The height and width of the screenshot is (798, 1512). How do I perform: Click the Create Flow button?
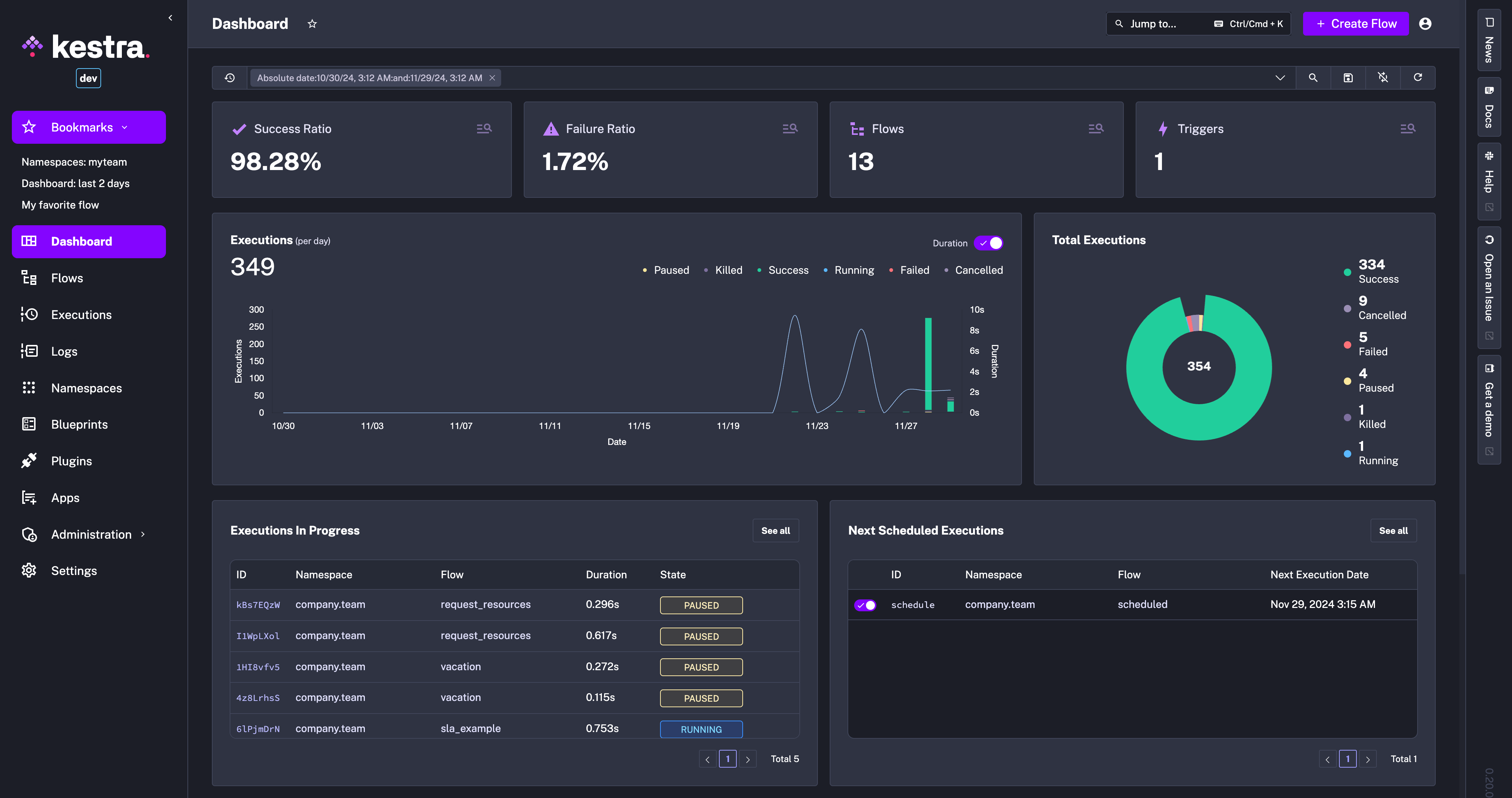click(1355, 24)
